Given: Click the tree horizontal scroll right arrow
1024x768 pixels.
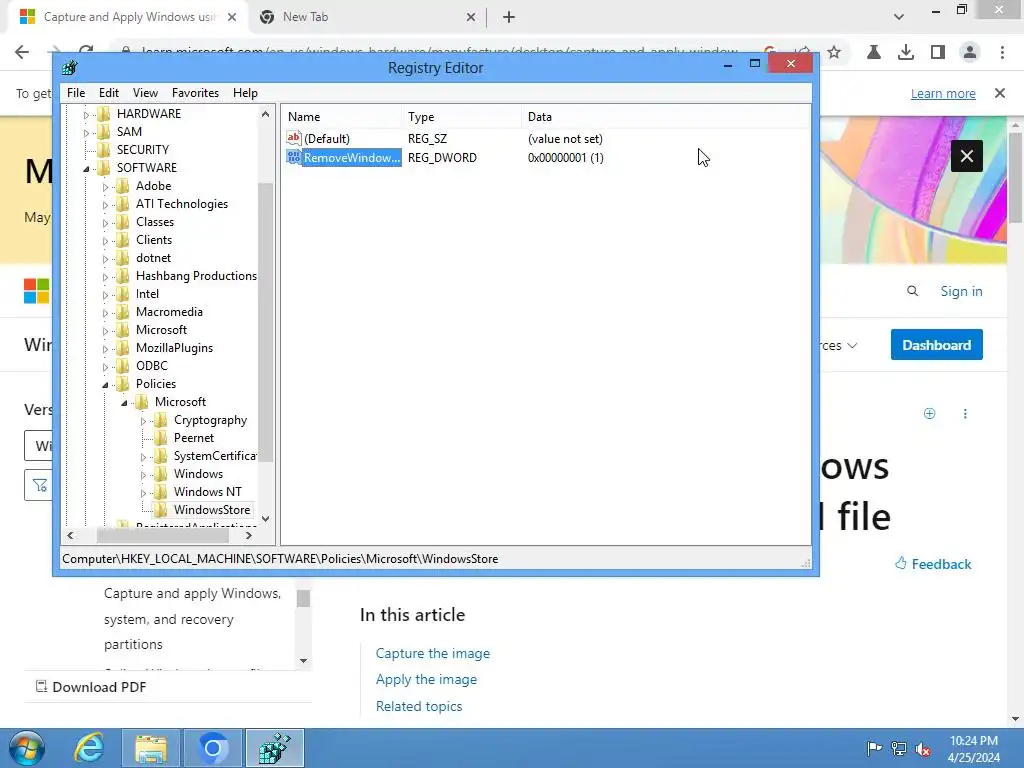Looking at the screenshot, I should 249,536.
